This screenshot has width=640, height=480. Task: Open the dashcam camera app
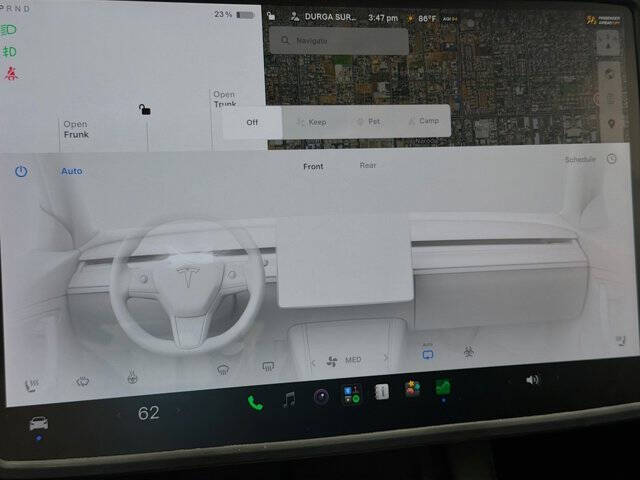[321, 396]
